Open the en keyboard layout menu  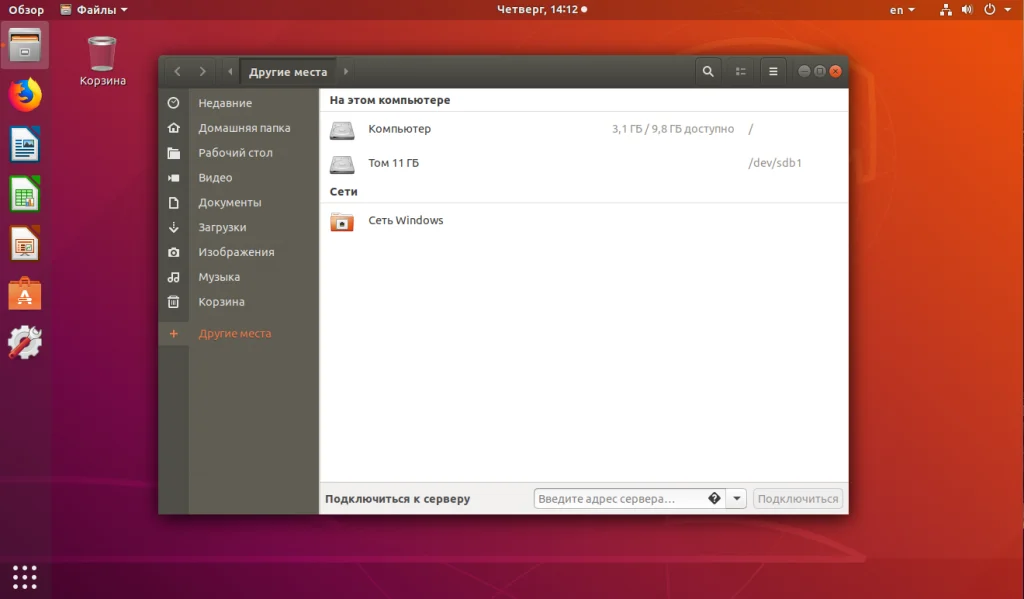point(902,10)
